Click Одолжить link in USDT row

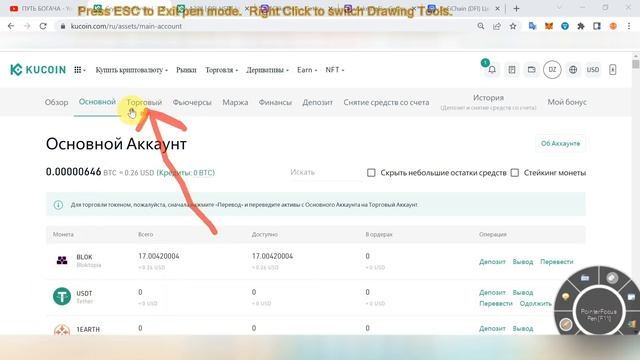point(536,304)
